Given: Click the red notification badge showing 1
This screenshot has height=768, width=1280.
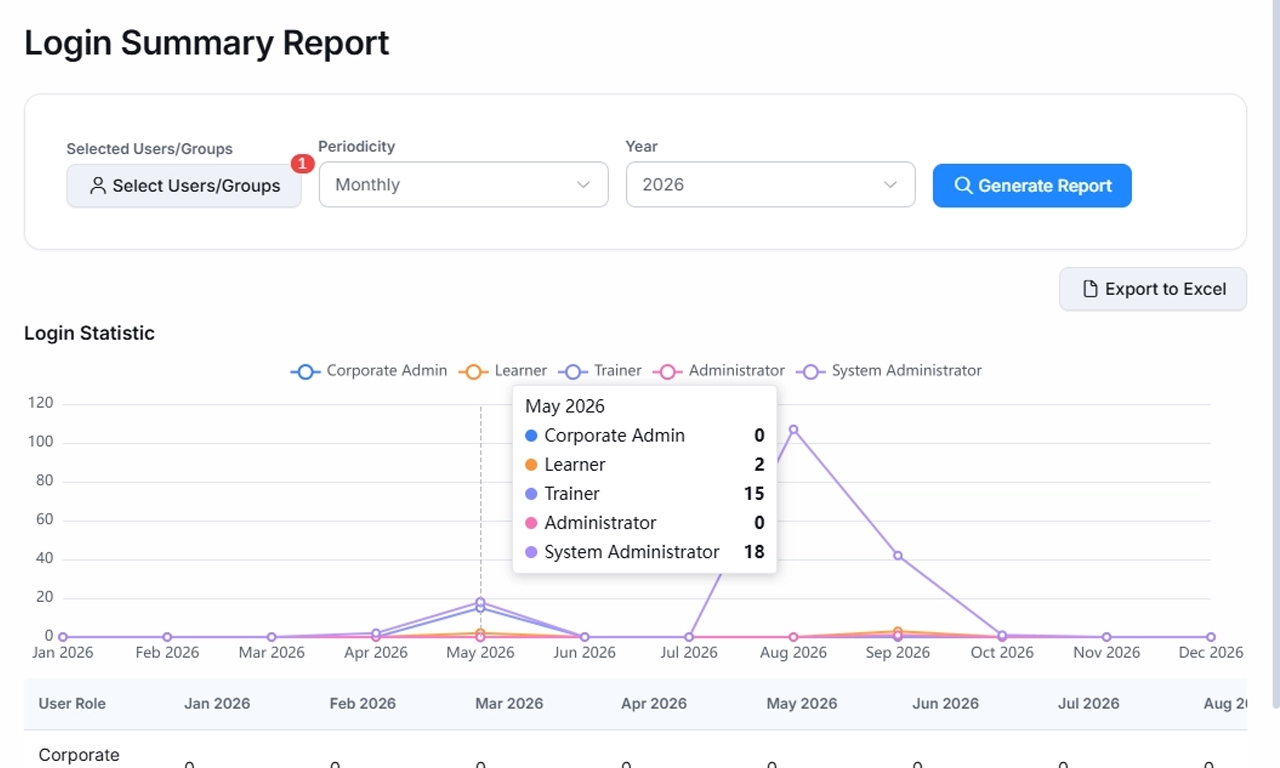Looking at the screenshot, I should coord(302,163).
